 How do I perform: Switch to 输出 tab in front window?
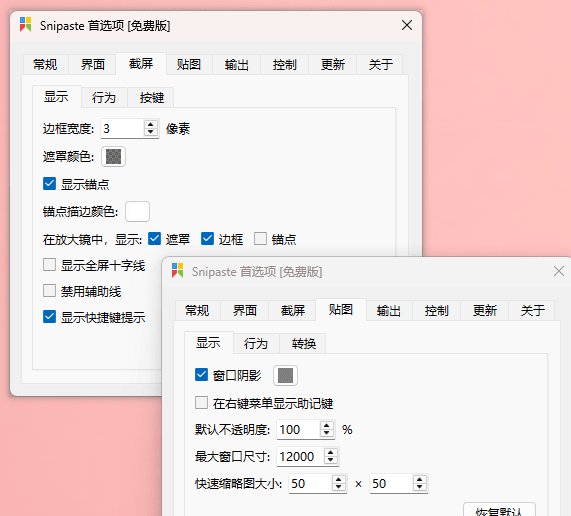coord(389,311)
